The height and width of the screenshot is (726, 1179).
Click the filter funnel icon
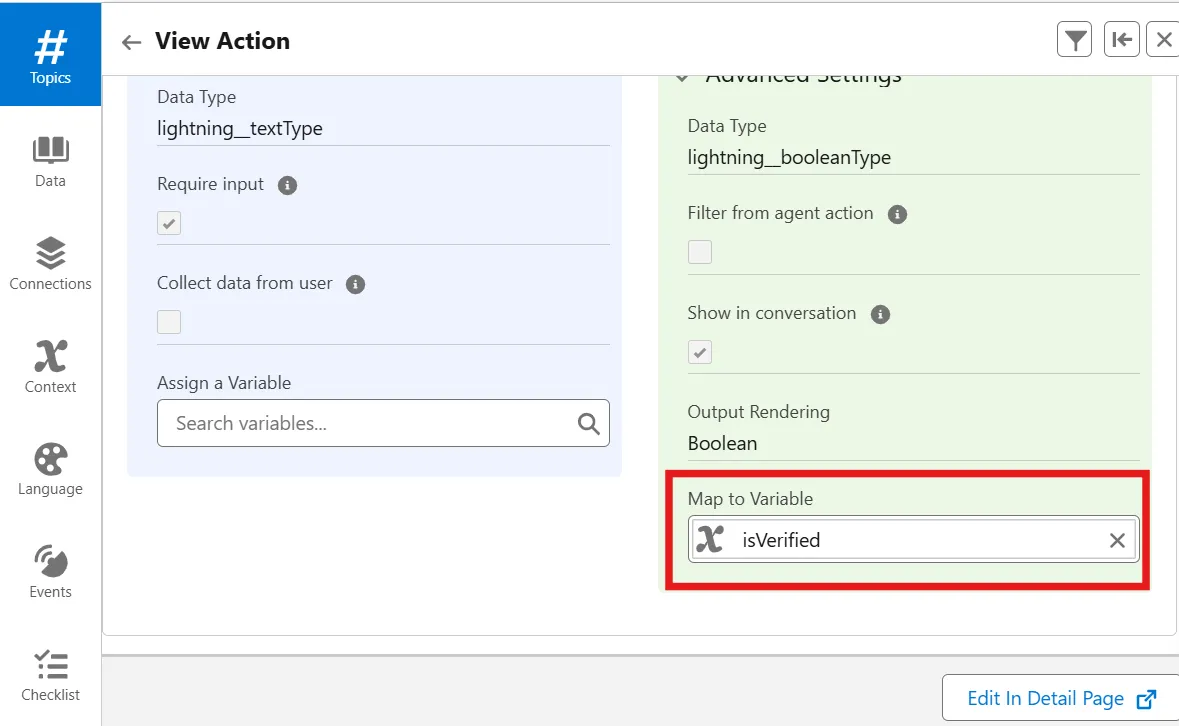coord(1074,40)
